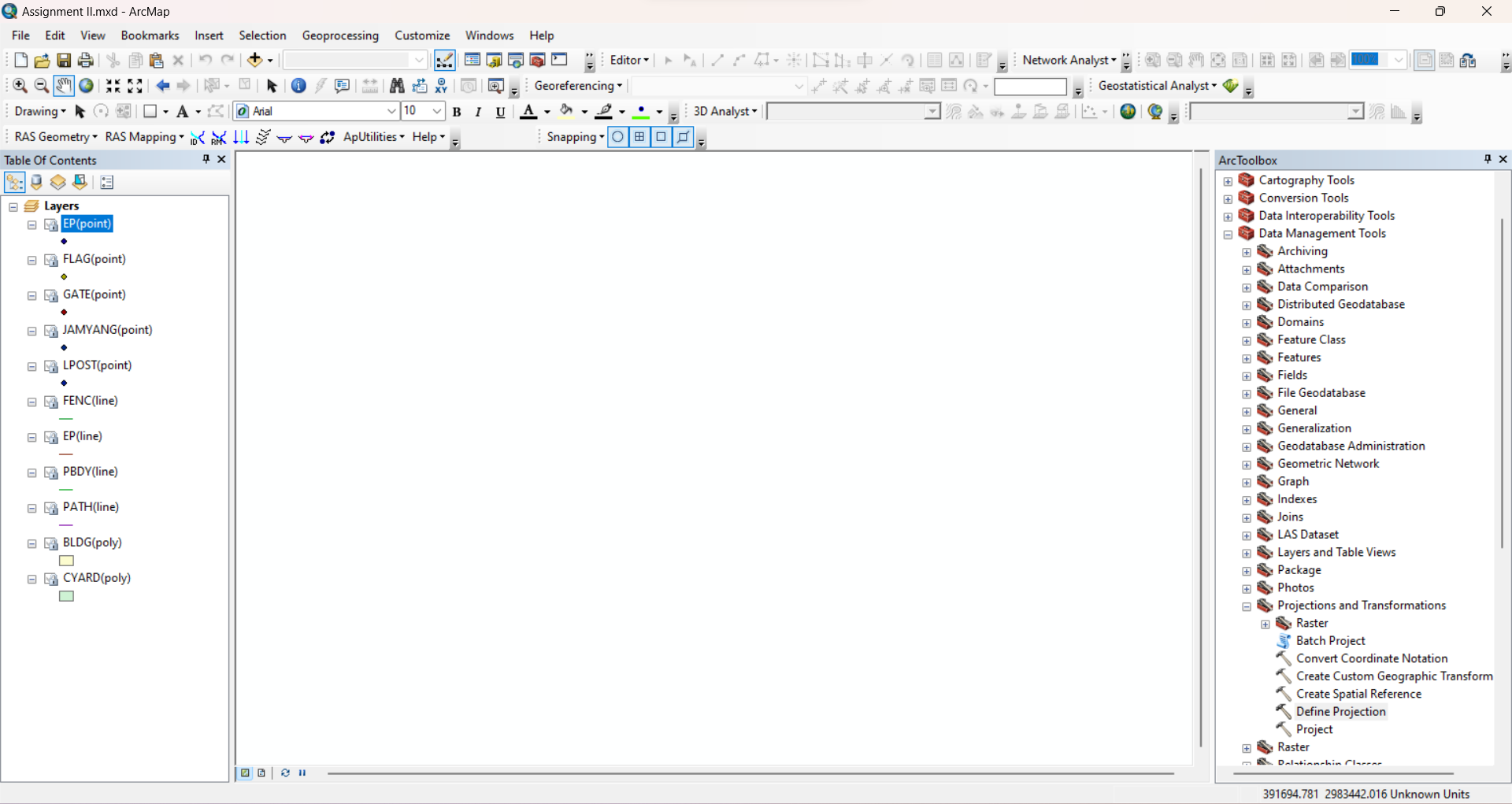Choose the Select Elements arrow tool
The height and width of the screenshot is (804, 1512).
[x=272, y=86]
